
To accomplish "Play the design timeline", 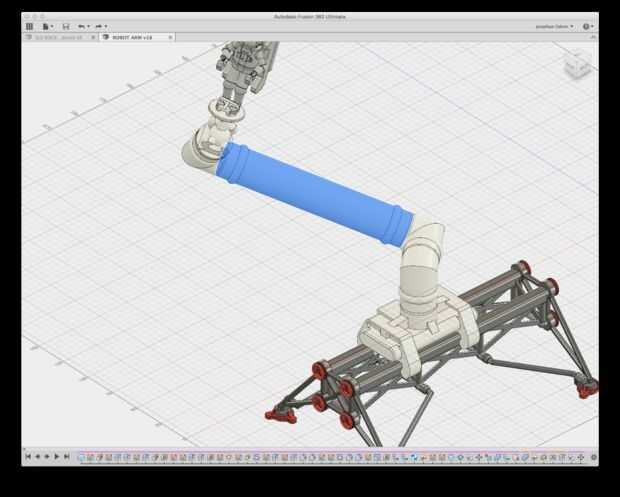I will click(x=57, y=456).
